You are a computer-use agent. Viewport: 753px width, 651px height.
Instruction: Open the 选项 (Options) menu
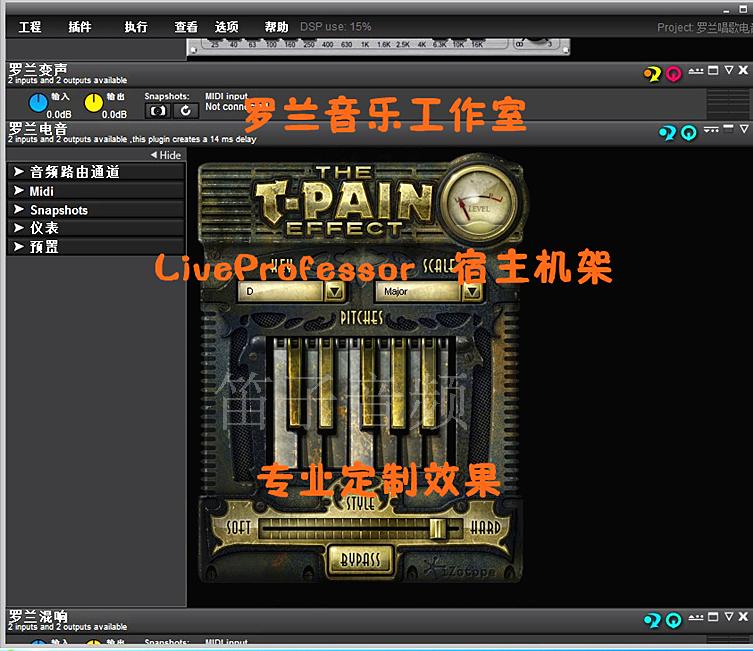click(x=227, y=27)
